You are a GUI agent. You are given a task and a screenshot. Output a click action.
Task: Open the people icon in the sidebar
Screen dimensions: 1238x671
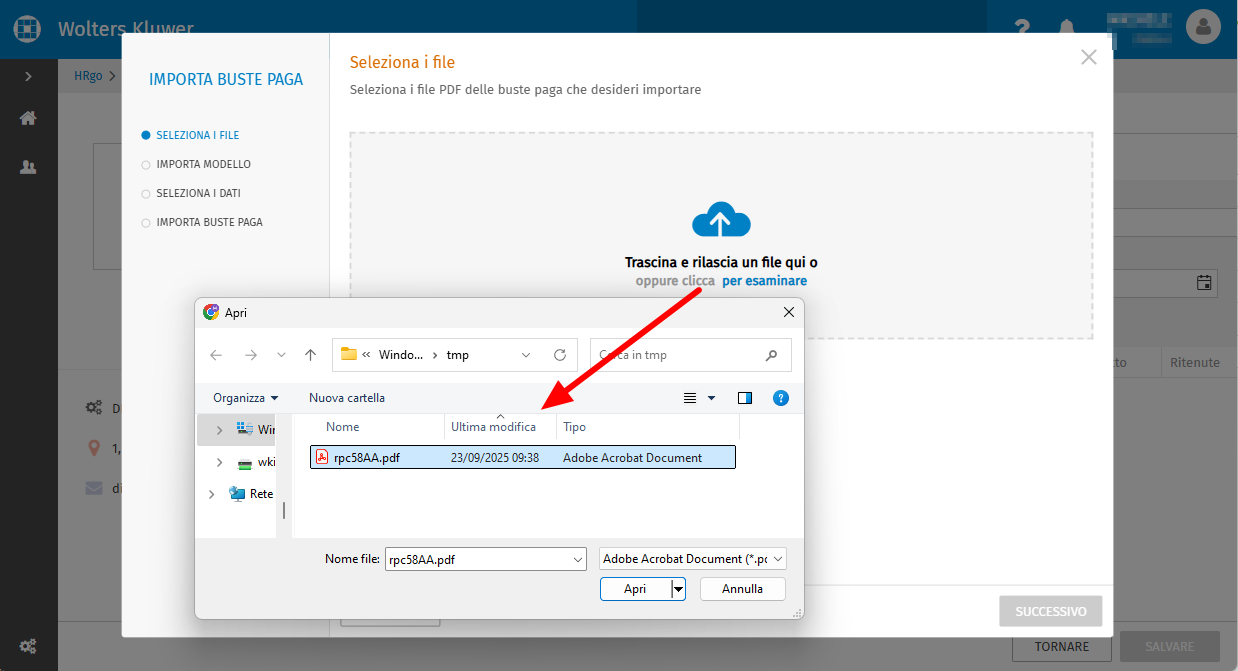(28, 167)
